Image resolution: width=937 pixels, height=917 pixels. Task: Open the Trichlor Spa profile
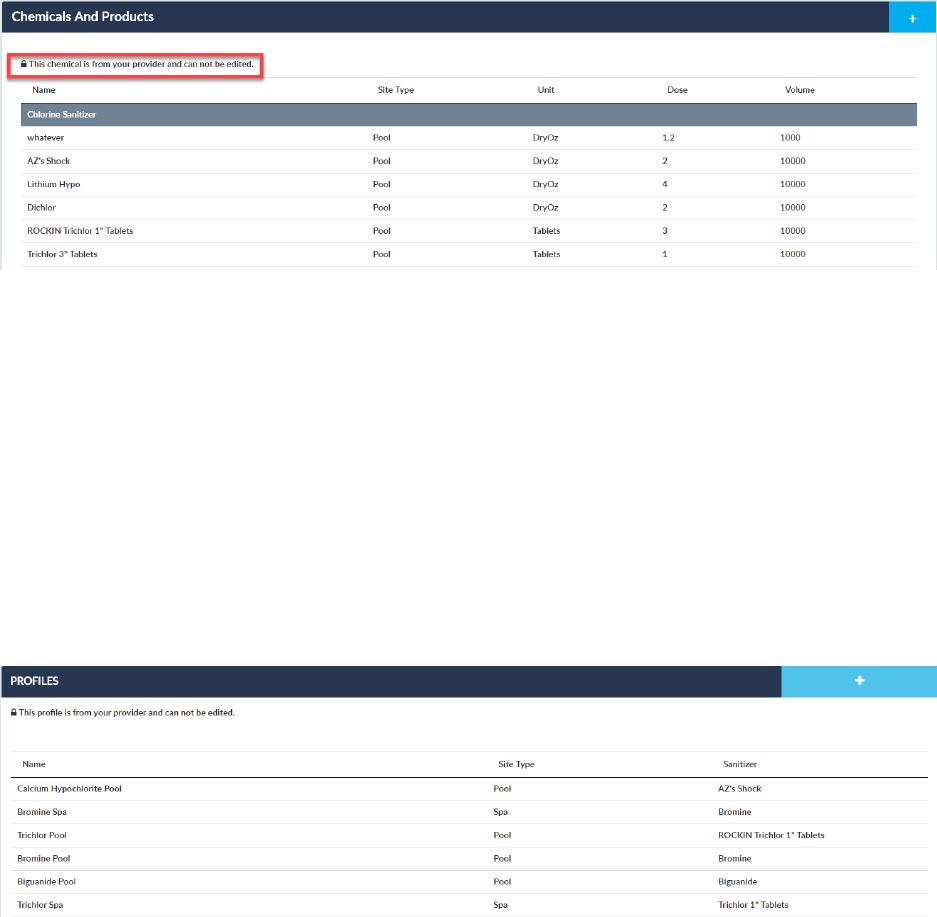click(469, 905)
